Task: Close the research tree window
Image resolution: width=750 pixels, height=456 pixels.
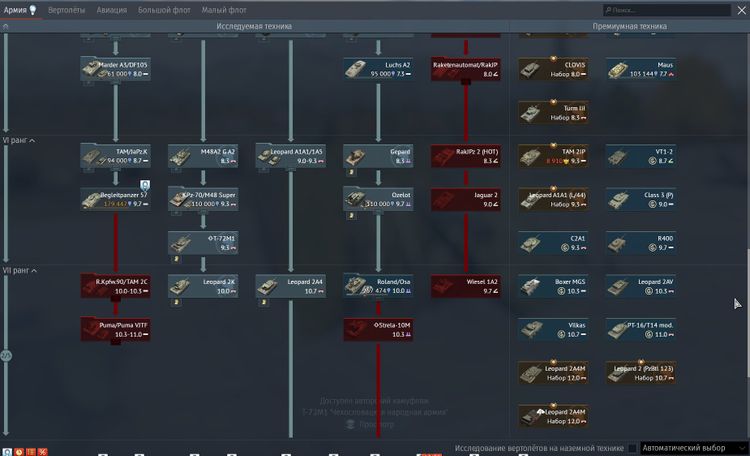Action: (740, 9)
